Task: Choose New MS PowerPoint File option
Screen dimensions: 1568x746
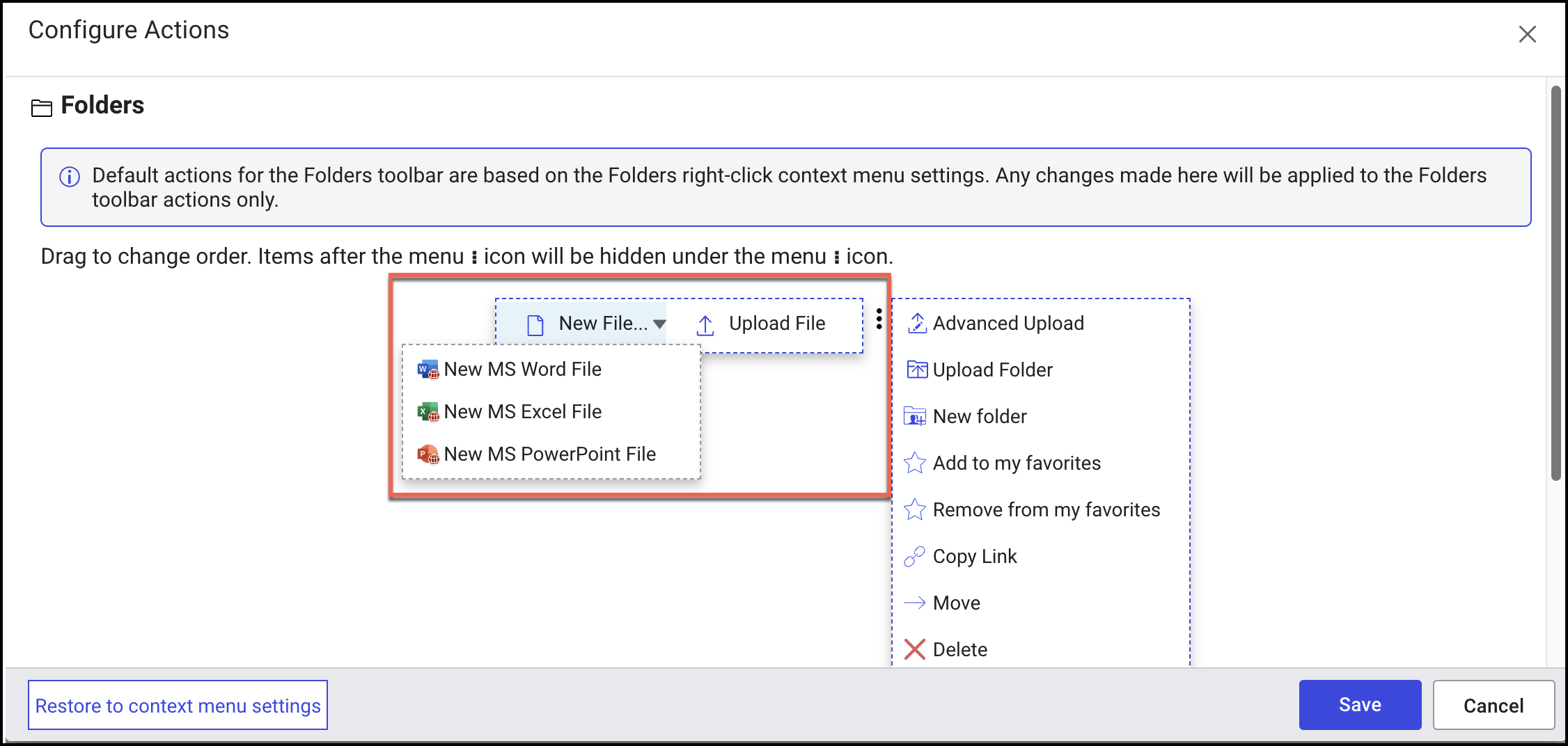Action: [549, 454]
